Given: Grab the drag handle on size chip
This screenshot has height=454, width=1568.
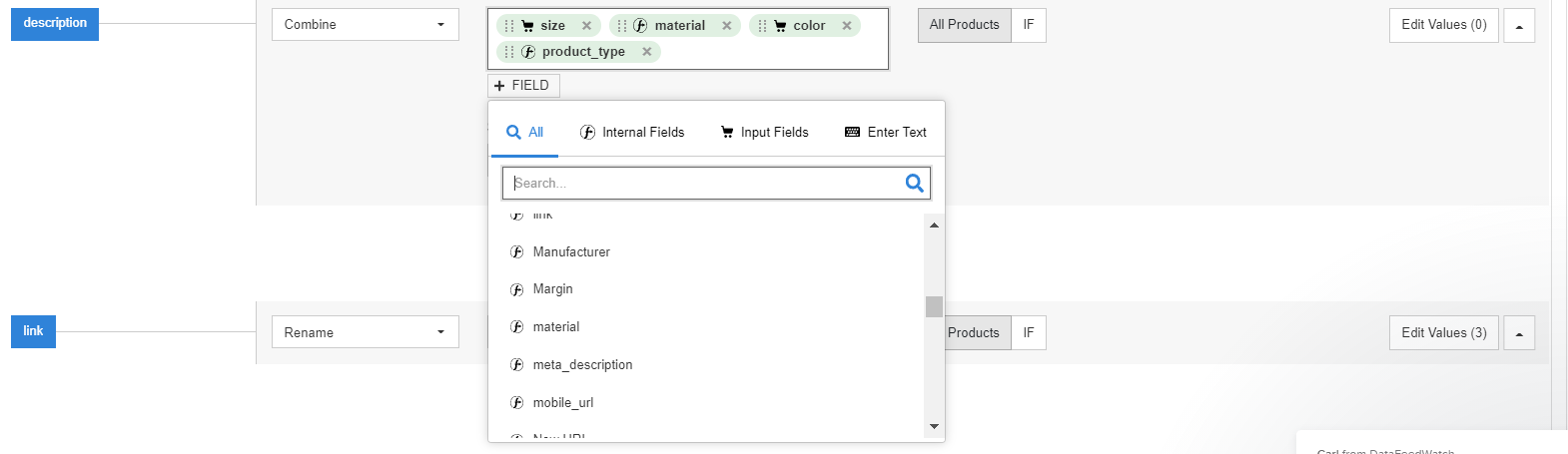Looking at the screenshot, I should tap(509, 26).
